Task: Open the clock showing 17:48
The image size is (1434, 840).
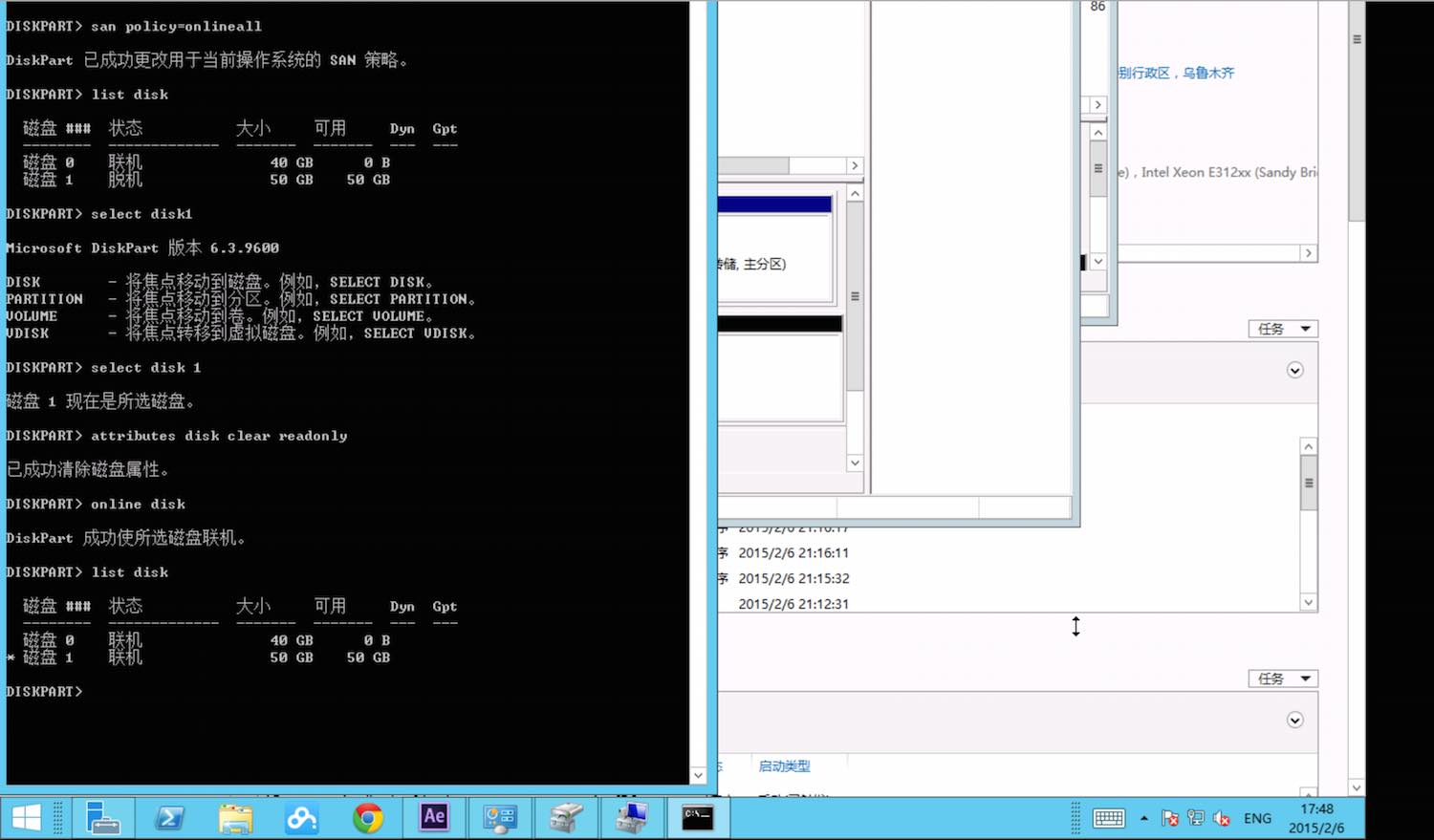Action: [1316, 818]
